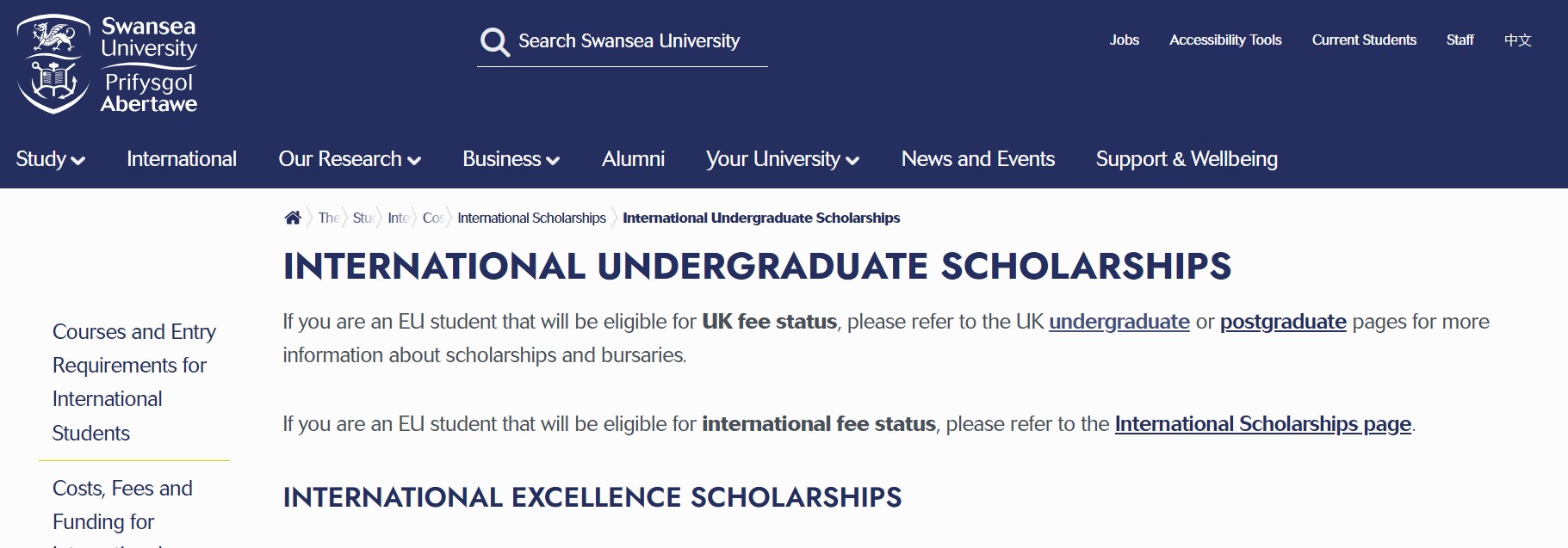Go to the Alumni section
Viewport: 1568px width, 548px height.
coord(633,159)
